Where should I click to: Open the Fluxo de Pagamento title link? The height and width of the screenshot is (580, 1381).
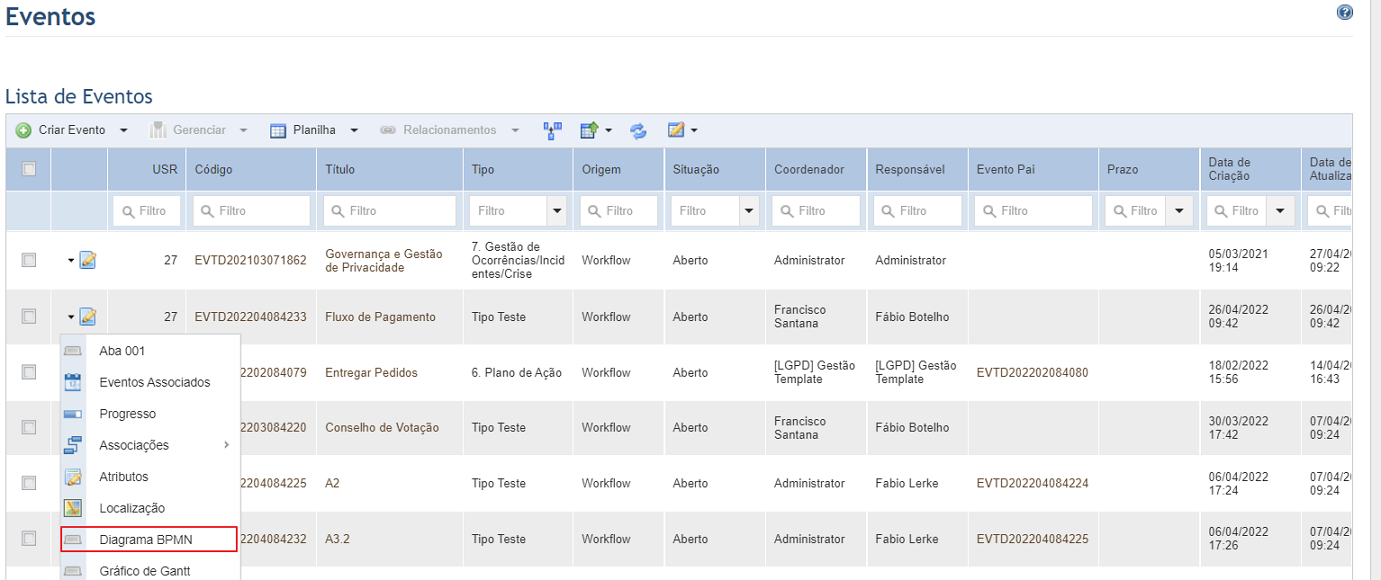[381, 317]
